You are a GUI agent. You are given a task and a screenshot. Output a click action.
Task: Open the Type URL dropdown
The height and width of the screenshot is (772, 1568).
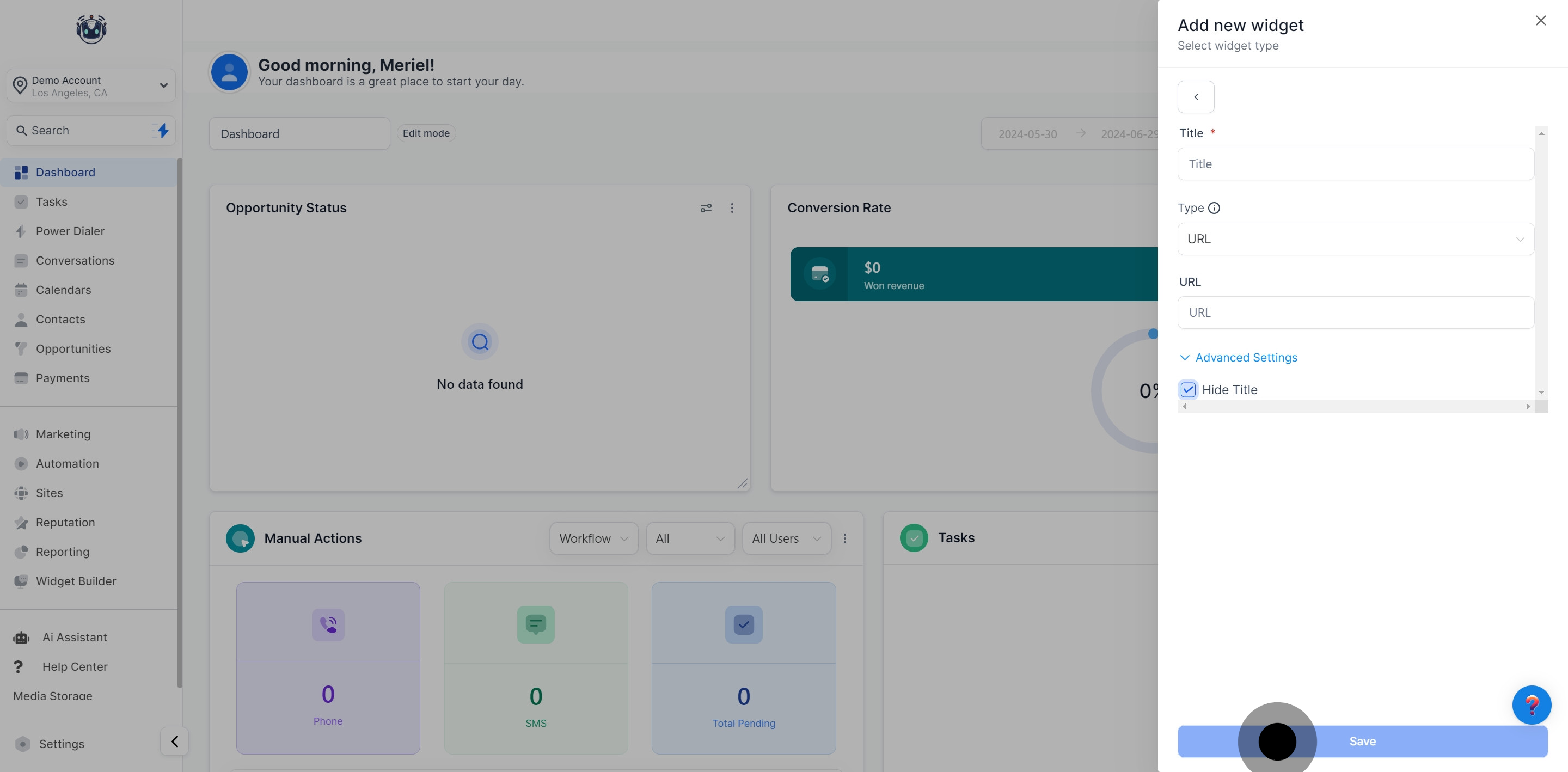coord(1355,239)
